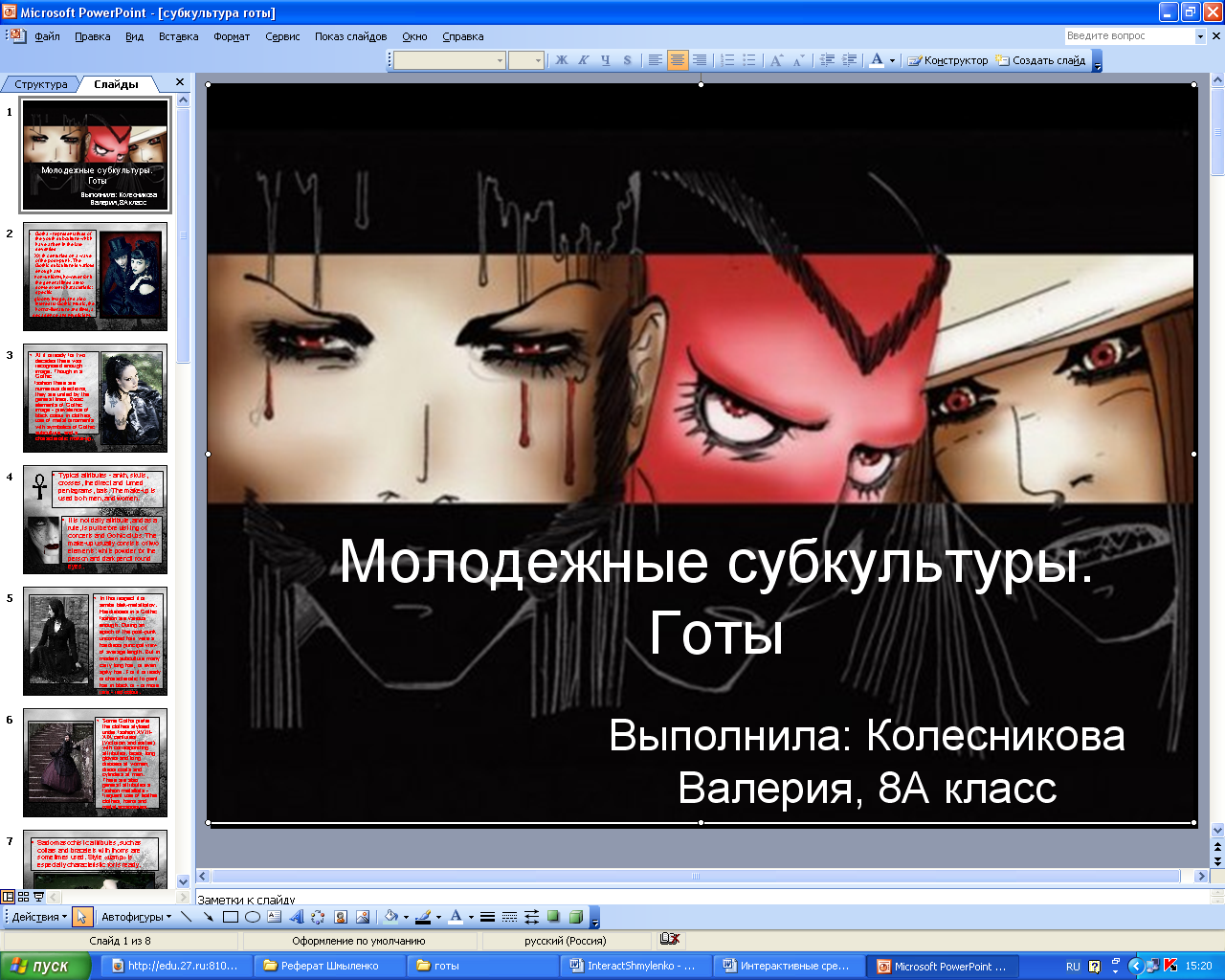Select slide 6 thumbnail
The image size is (1225, 980).
click(95, 763)
